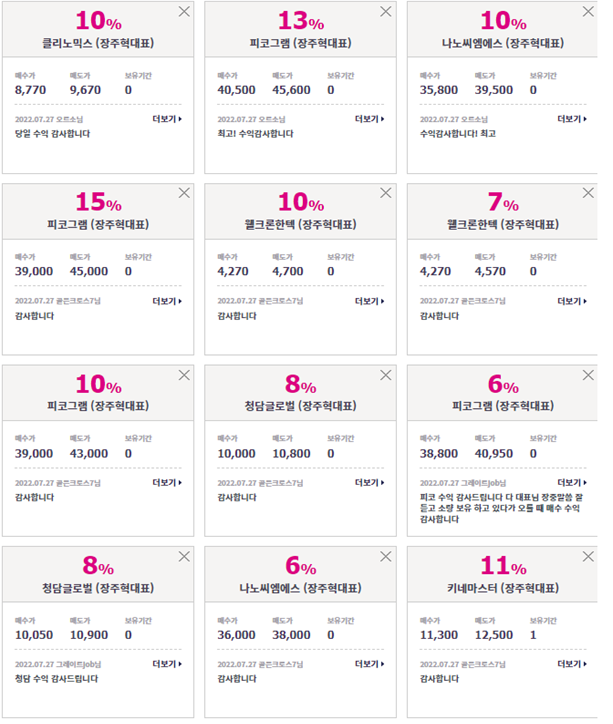The image size is (613, 724).
Task: Expand 더보기 on the 클리노믹스 review
Action: 167,119
